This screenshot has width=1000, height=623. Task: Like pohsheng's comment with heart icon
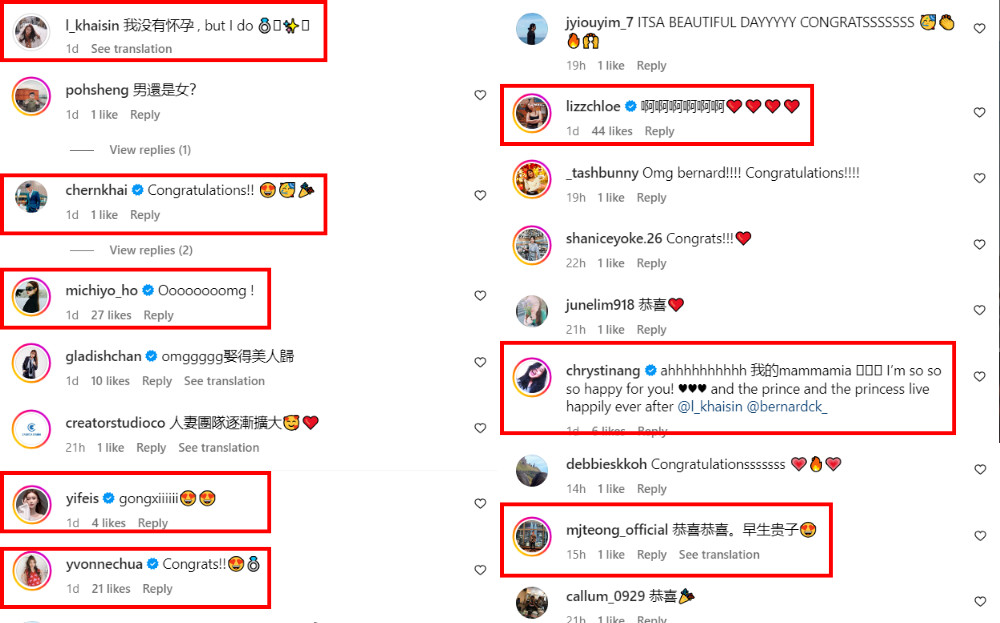480,95
